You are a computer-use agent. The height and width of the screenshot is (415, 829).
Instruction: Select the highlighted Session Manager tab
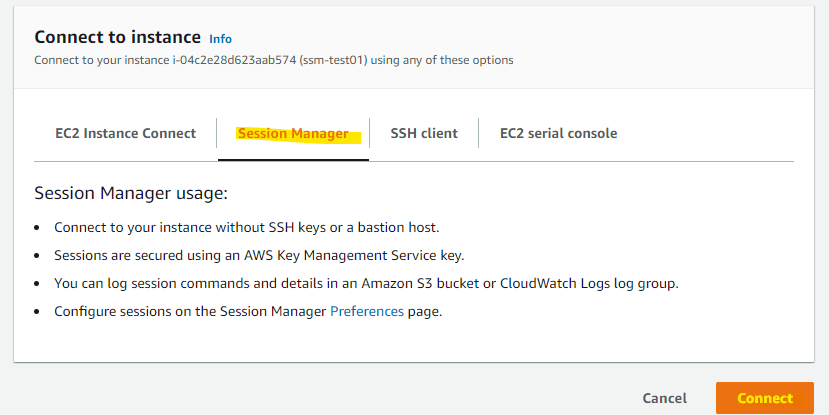click(x=293, y=133)
